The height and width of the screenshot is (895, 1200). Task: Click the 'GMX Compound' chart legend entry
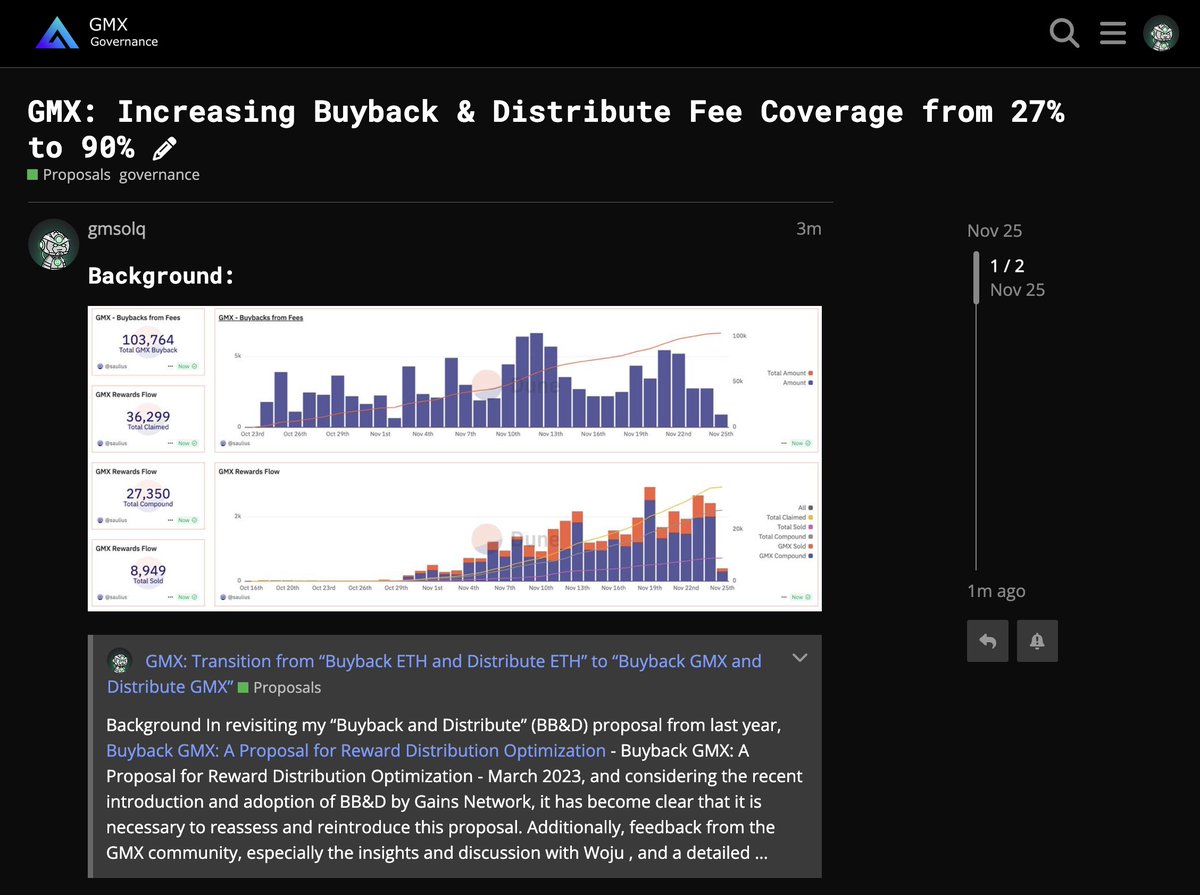tap(786, 555)
